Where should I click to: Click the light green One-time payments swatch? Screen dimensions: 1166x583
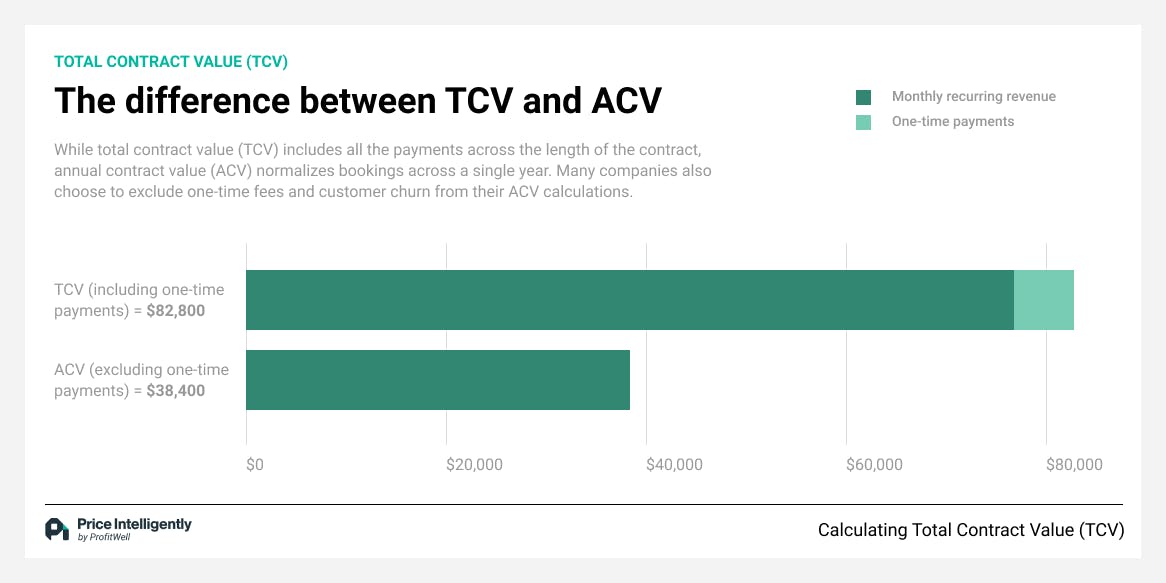point(863,122)
